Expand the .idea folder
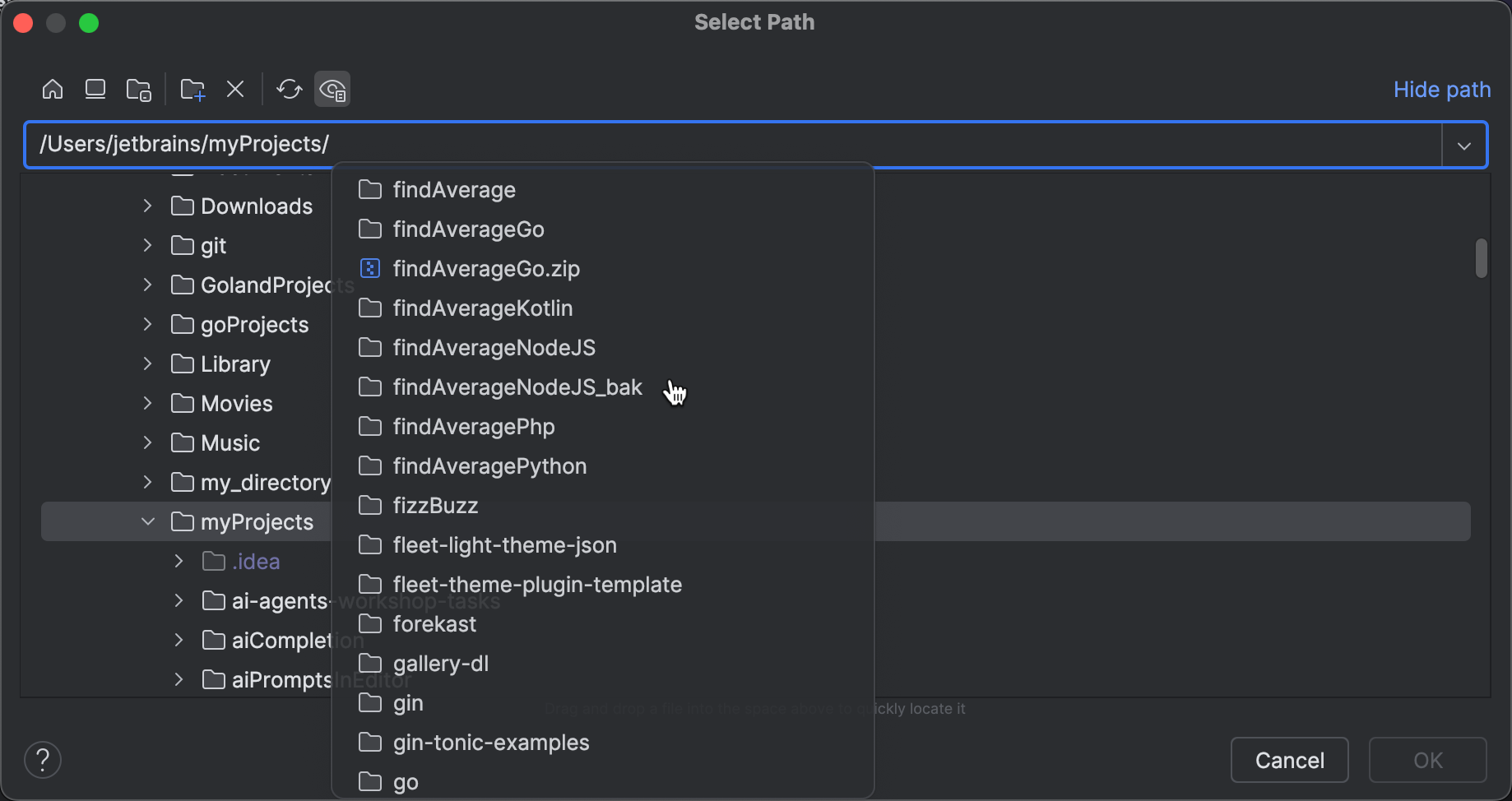 [x=179, y=561]
